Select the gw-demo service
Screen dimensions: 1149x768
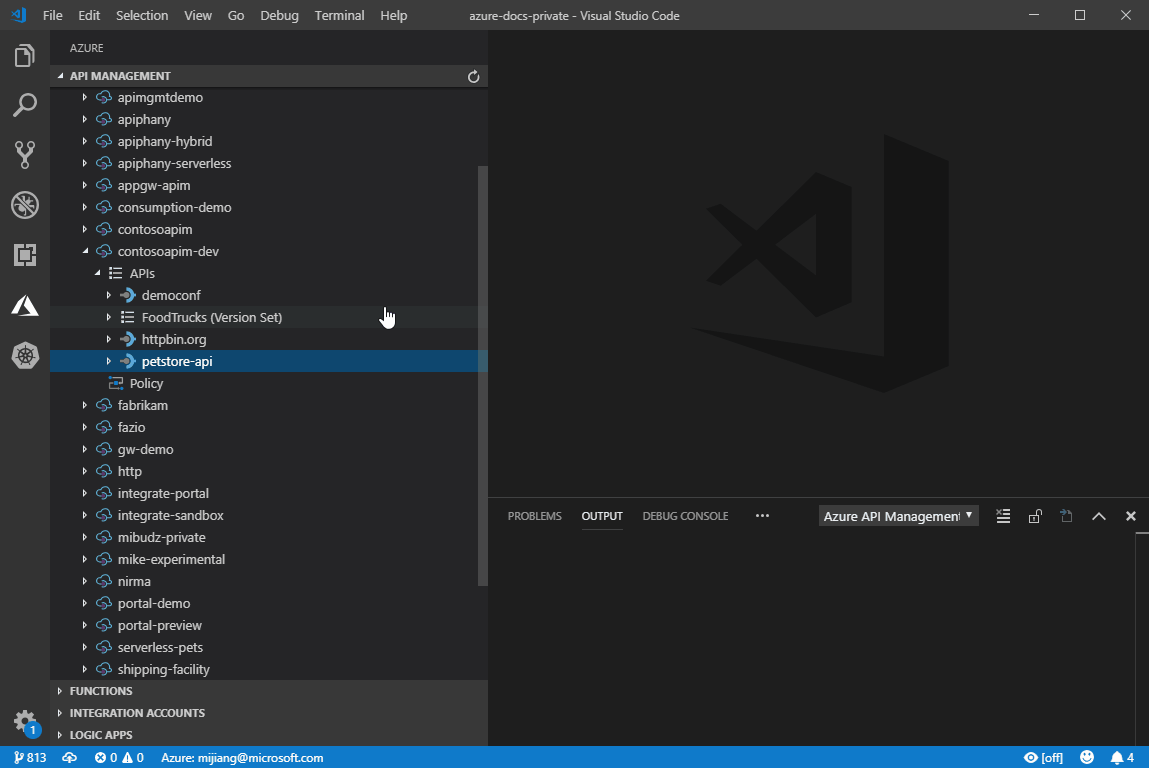tap(268, 449)
